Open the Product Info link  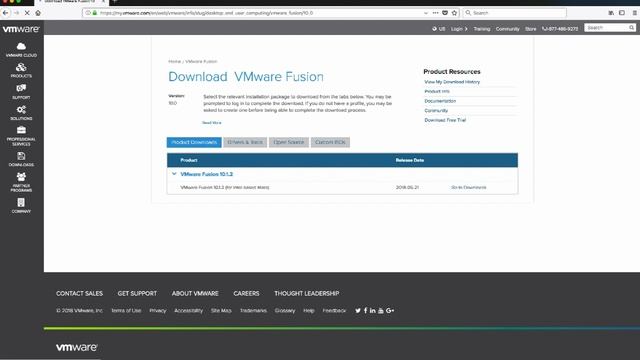click(x=437, y=91)
